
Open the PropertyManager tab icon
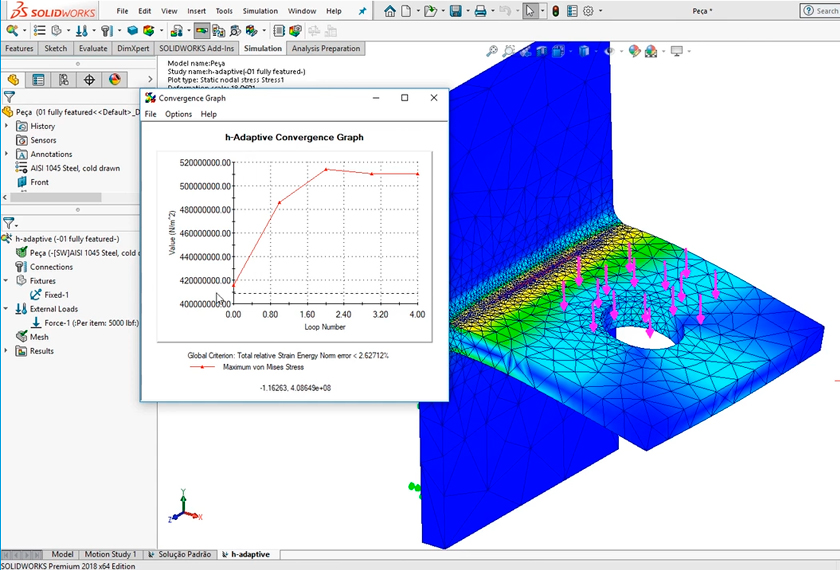click(38, 80)
